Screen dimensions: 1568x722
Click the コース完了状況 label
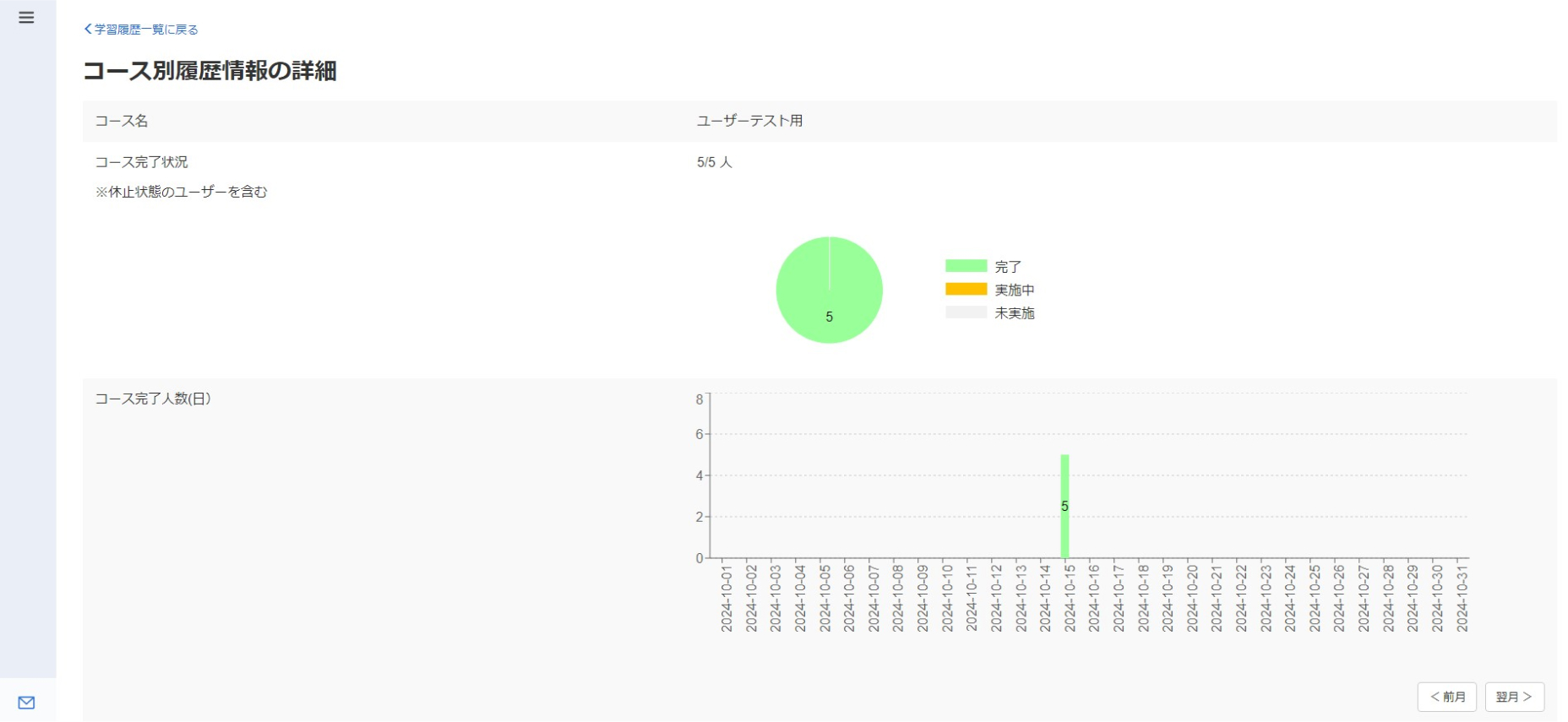(141, 162)
